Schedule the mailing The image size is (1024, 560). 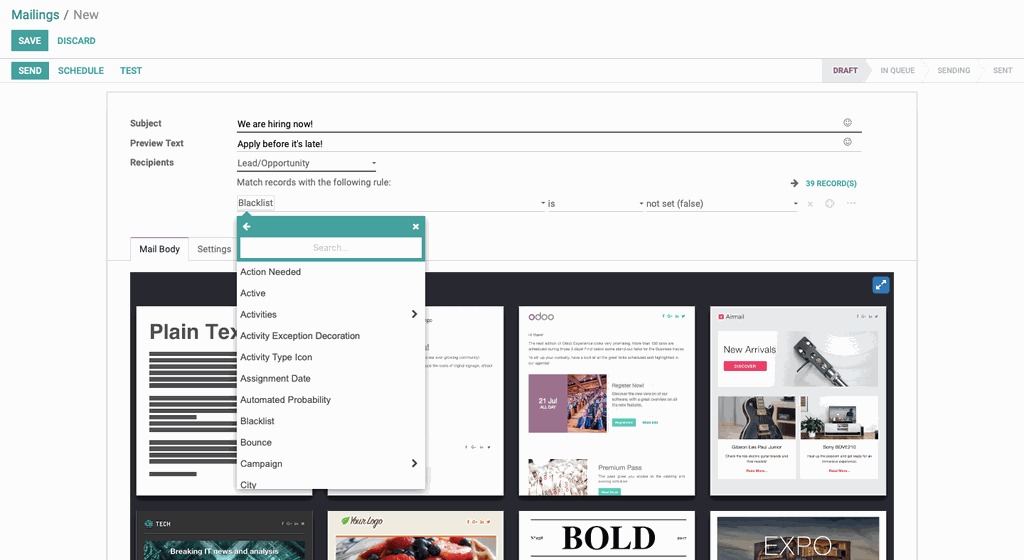[81, 70]
